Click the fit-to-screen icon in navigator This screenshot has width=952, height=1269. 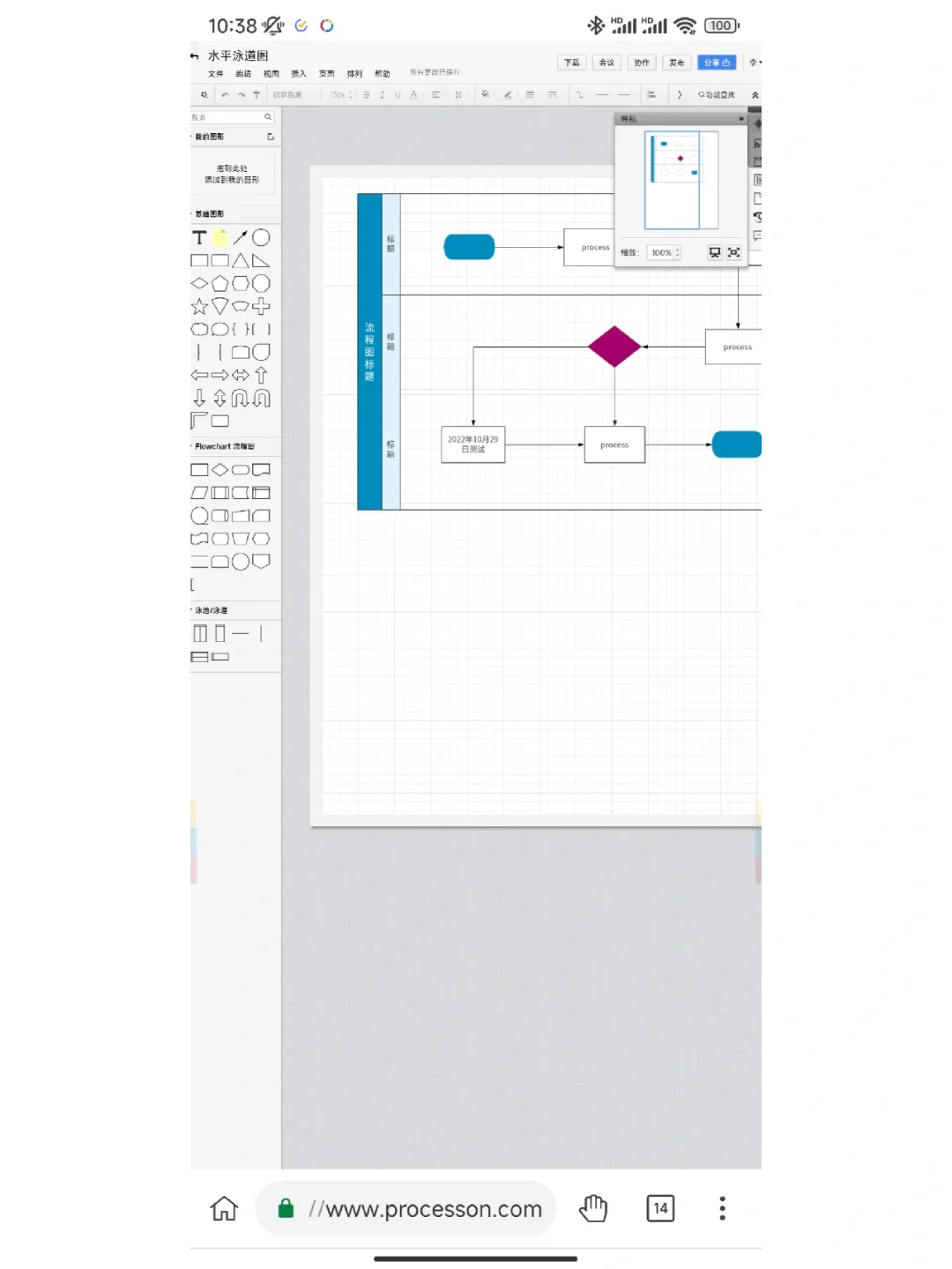pyautogui.click(x=733, y=252)
